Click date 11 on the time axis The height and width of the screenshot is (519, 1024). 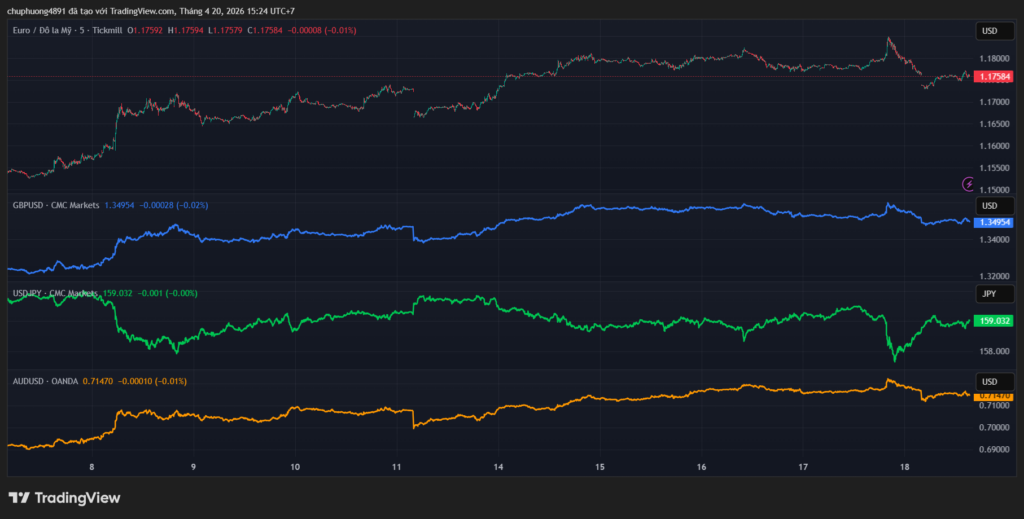click(x=397, y=466)
